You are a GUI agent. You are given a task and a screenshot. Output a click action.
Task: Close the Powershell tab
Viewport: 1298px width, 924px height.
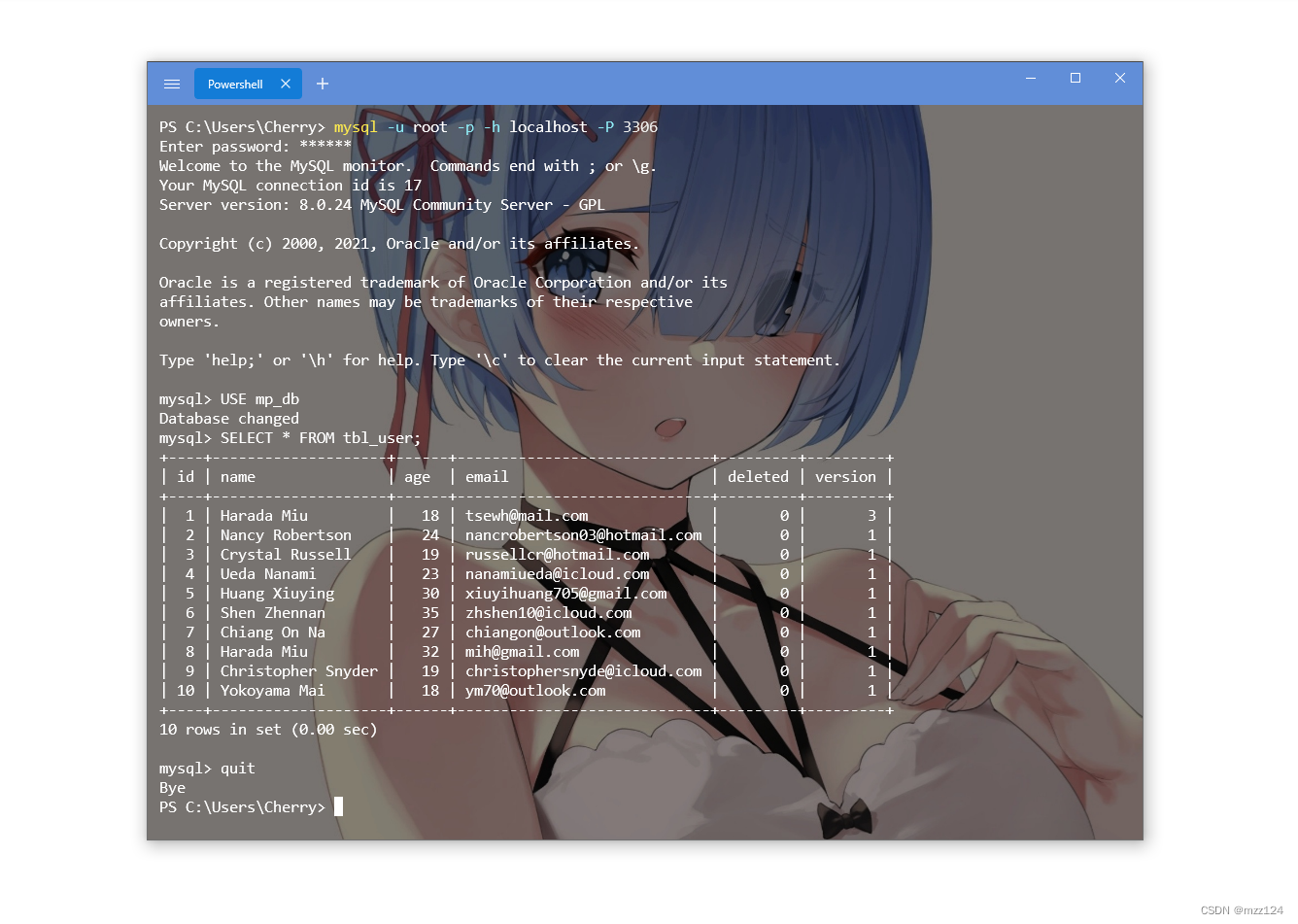(286, 85)
